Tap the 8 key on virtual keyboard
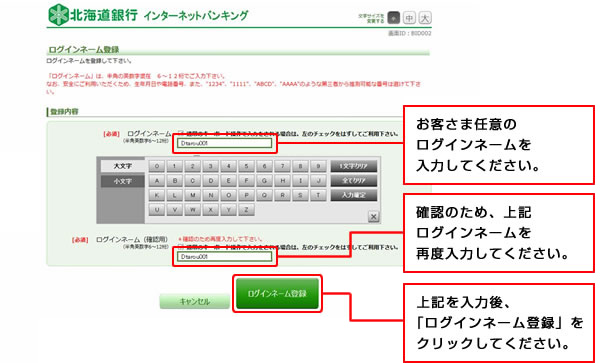This screenshot has height=363, width=600. click(x=300, y=166)
